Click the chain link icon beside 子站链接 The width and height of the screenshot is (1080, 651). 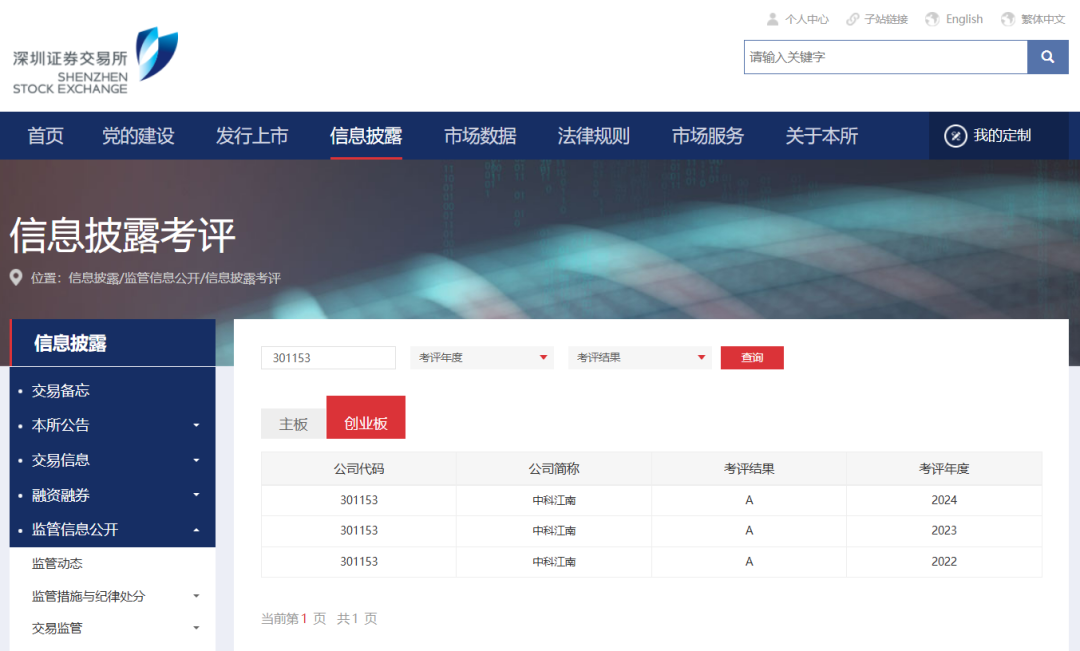coord(853,19)
